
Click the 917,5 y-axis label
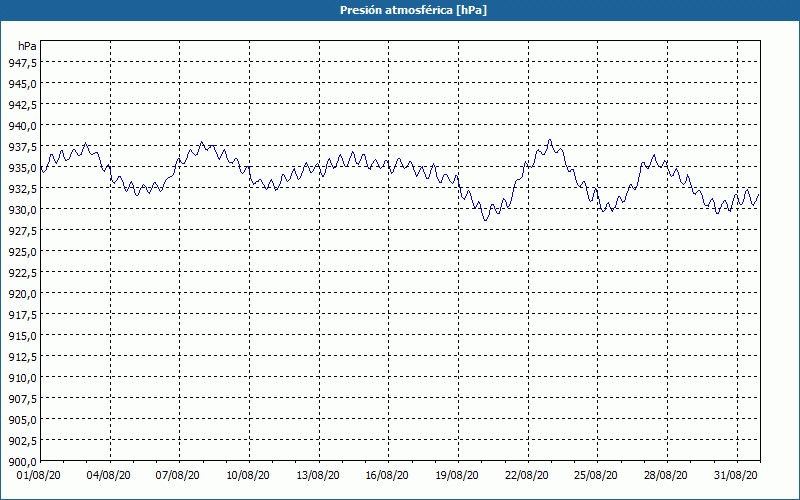pos(22,314)
